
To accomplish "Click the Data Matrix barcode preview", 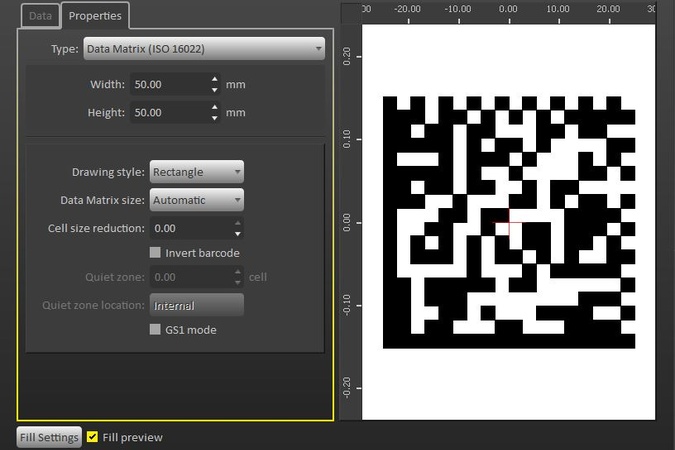I will point(508,222).
